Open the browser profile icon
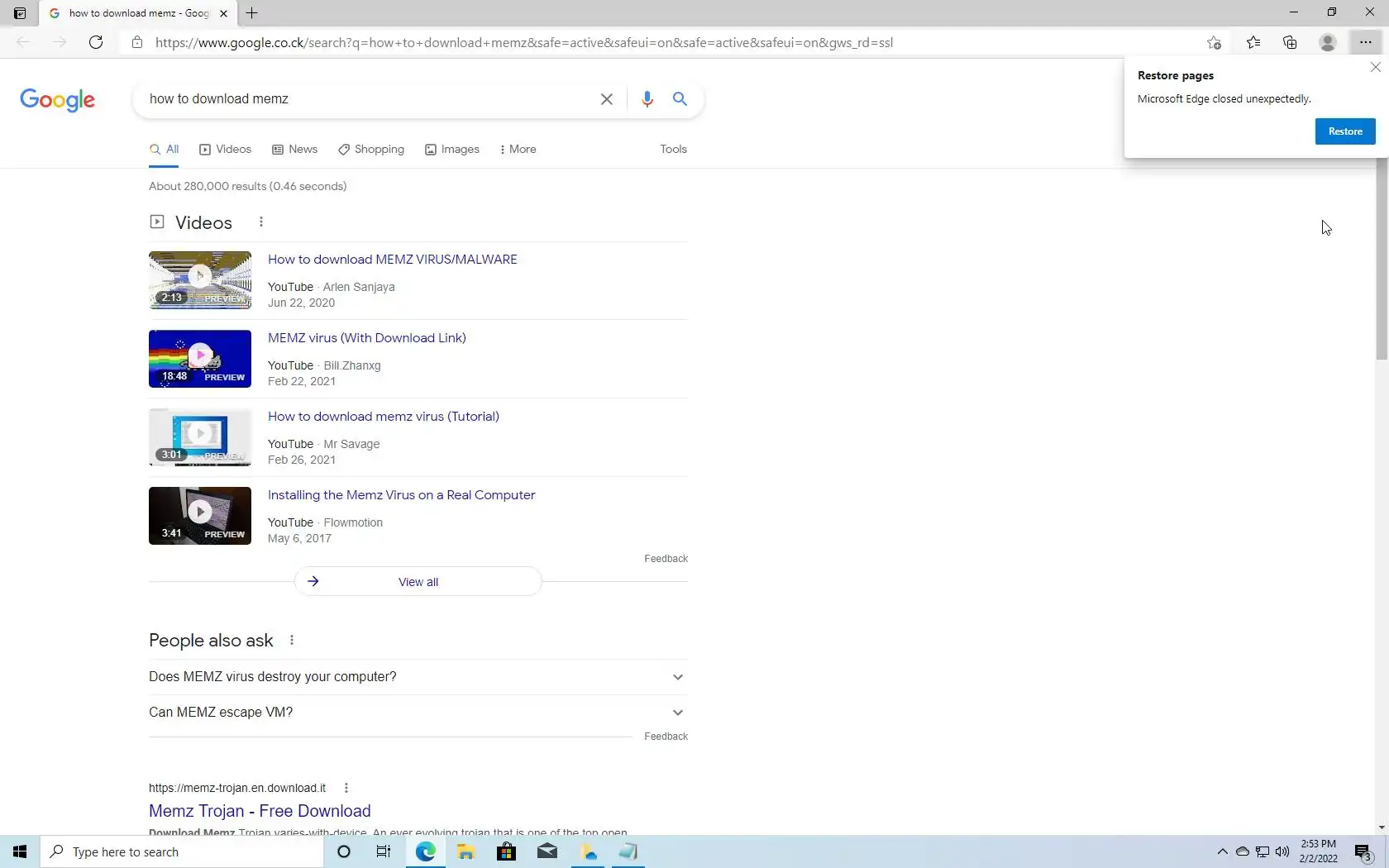 1328,42
